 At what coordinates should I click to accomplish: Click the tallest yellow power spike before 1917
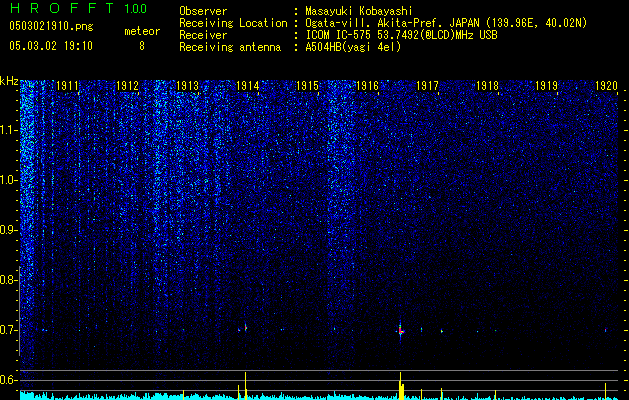tap(400, 385)
